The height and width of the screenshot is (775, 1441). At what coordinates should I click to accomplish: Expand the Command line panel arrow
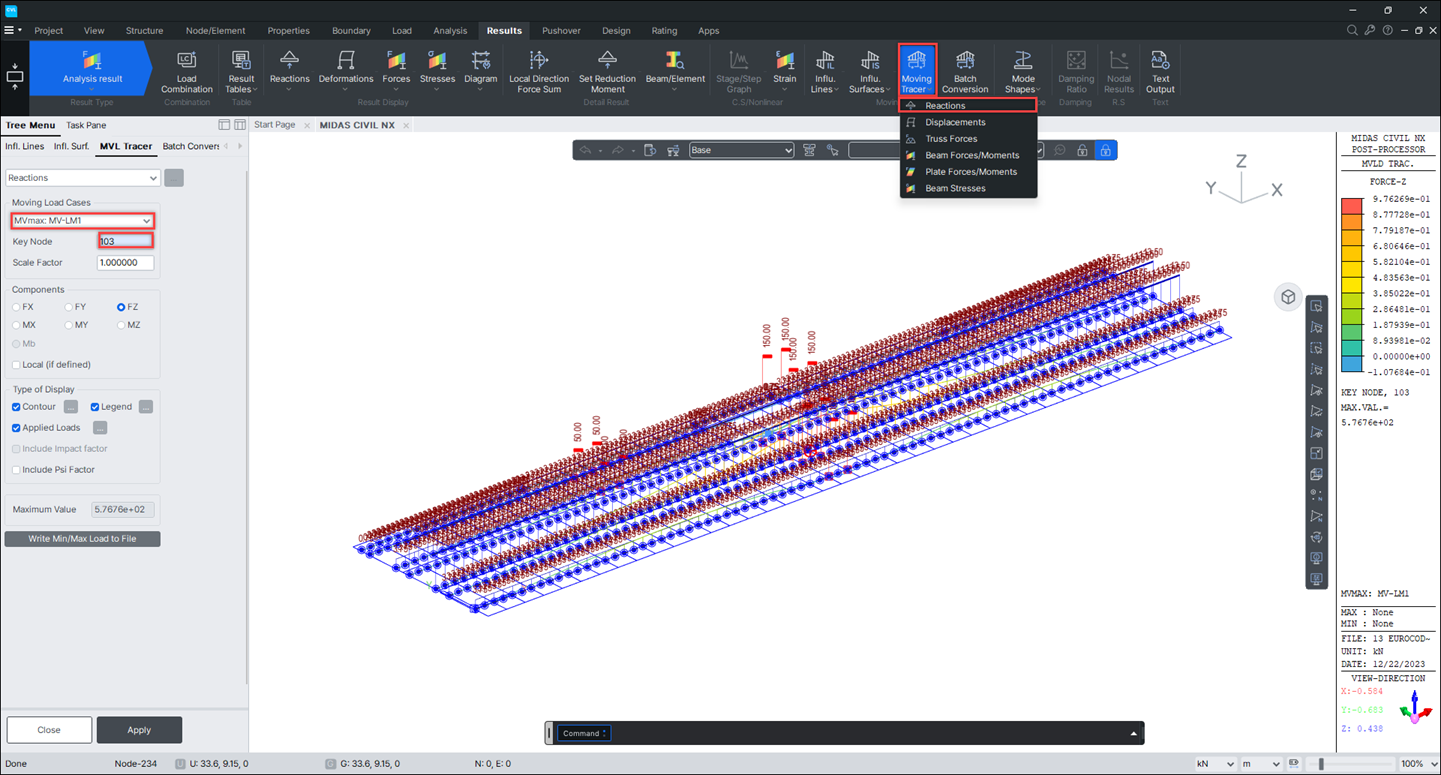1133,734
